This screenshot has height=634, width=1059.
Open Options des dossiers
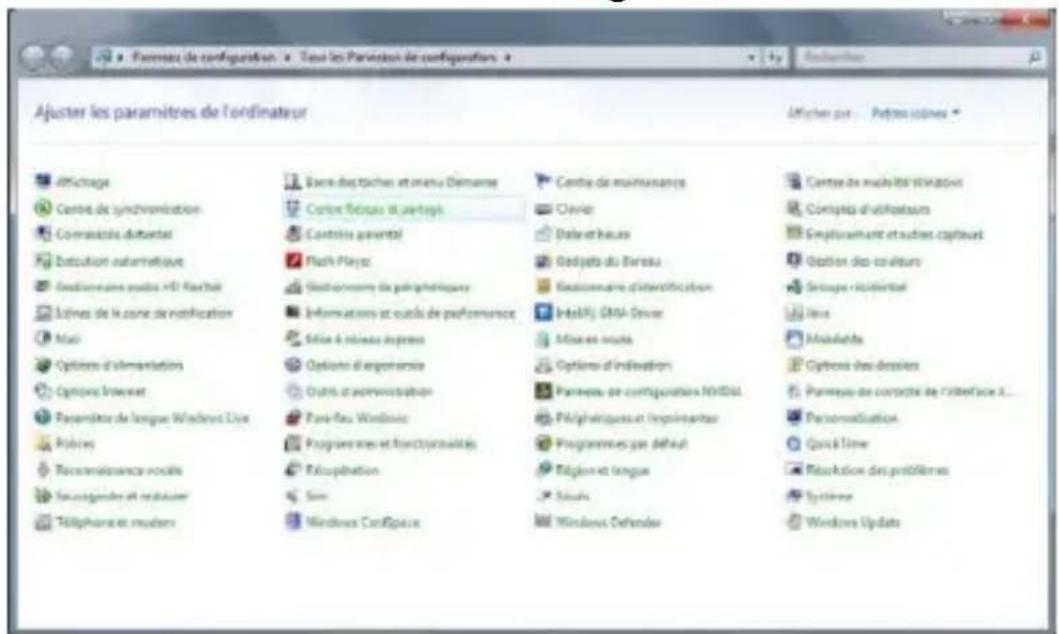tap(862, 366)
